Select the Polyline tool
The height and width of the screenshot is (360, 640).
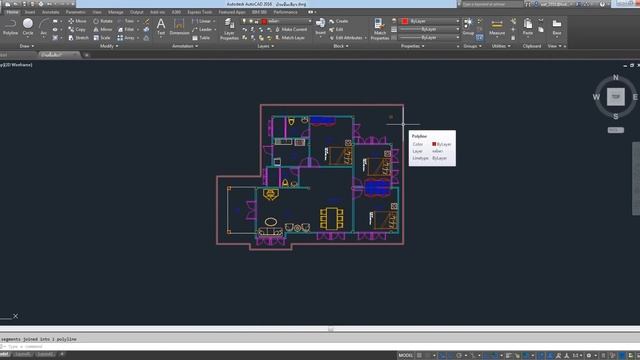click(x=10, y=27)
